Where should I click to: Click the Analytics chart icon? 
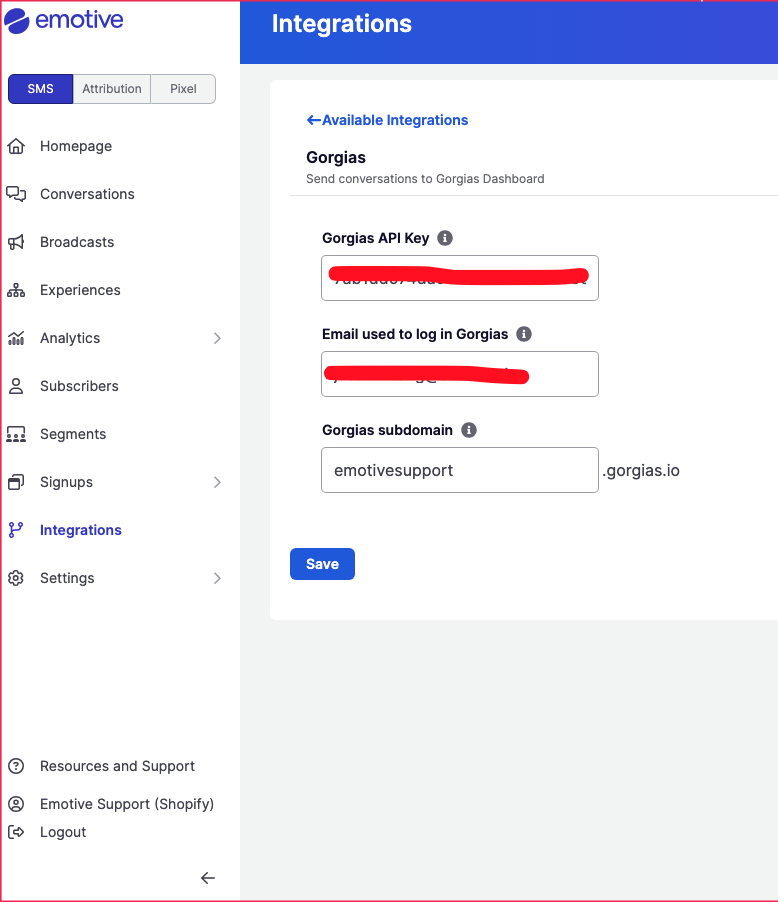point(16,338)
